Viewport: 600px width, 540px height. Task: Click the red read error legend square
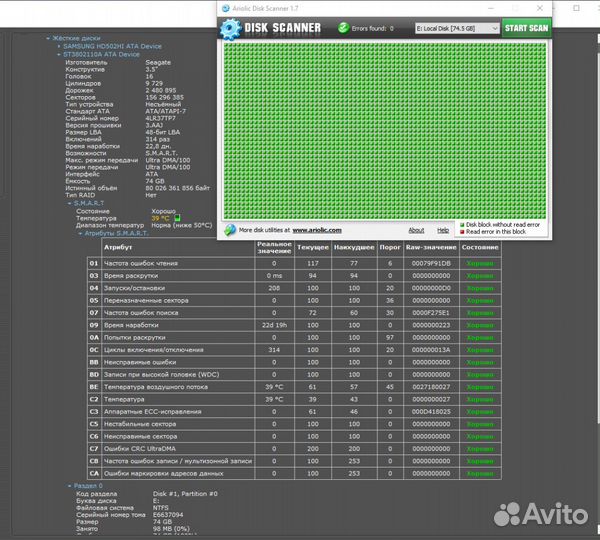(x=462, y=232)
